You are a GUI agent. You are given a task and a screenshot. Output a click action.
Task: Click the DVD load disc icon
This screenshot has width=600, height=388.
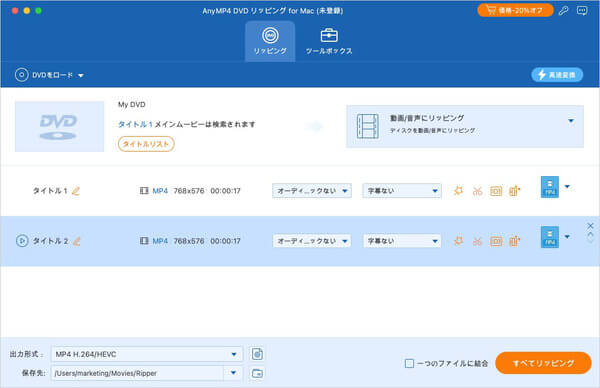point(21,75)
